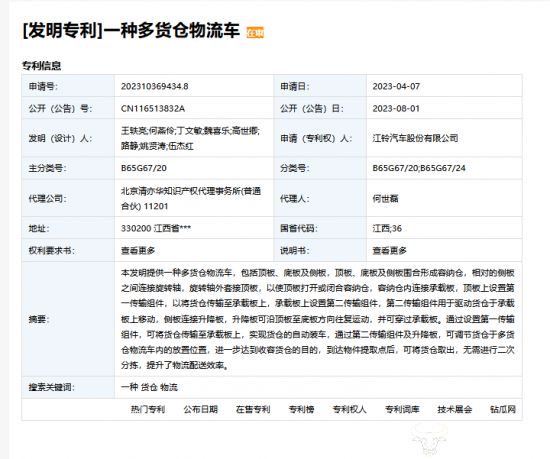Screen dimensions: 550x459
Task: Click the faint watermark logo at bottom
Action: click(430, 439)
